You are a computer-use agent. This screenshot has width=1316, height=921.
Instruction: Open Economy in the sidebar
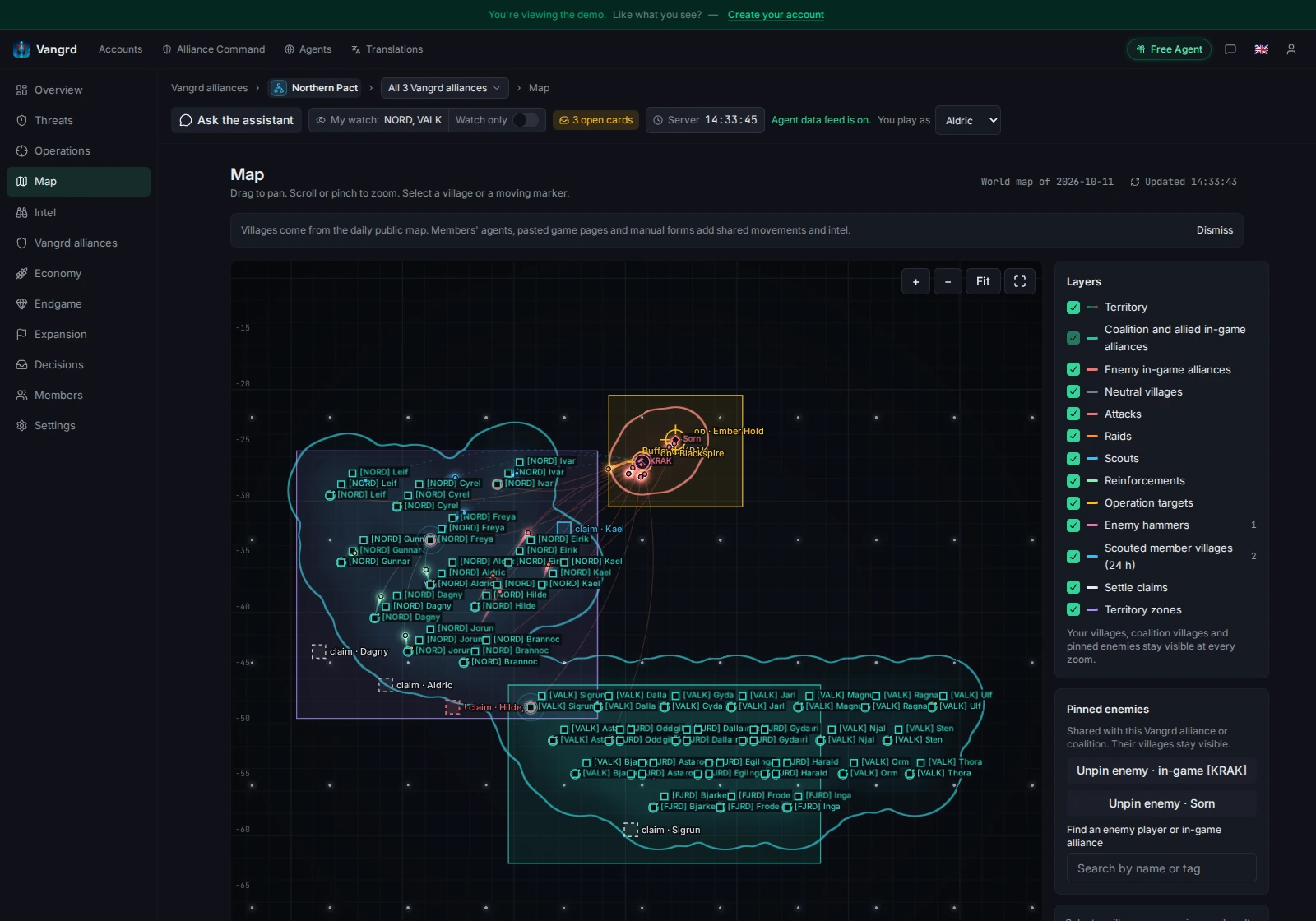click(78, 273)
